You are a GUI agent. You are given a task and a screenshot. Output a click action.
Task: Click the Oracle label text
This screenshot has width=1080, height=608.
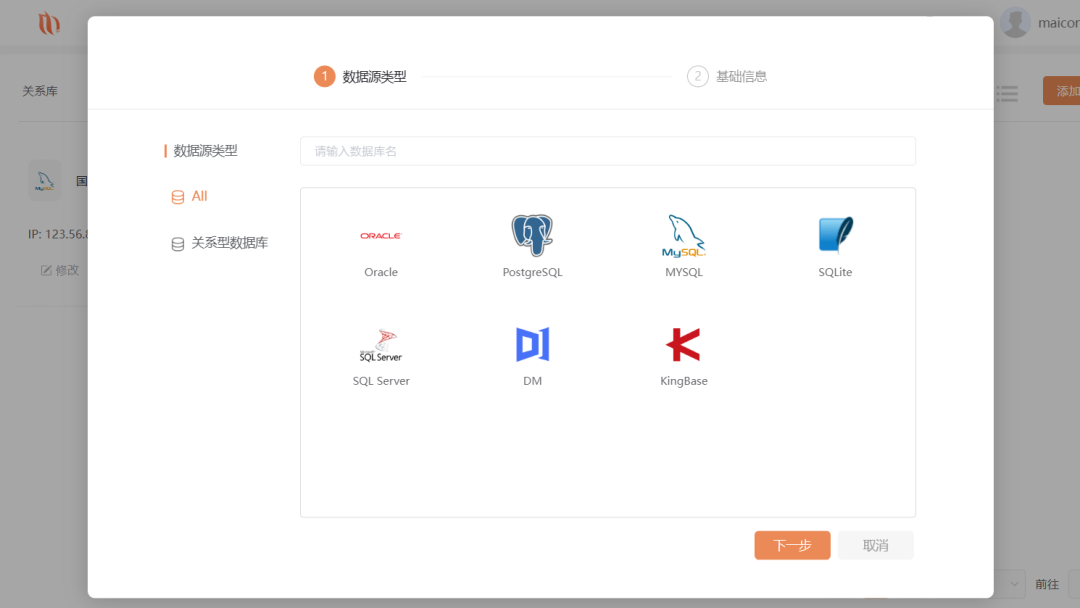tap(381, 272)
